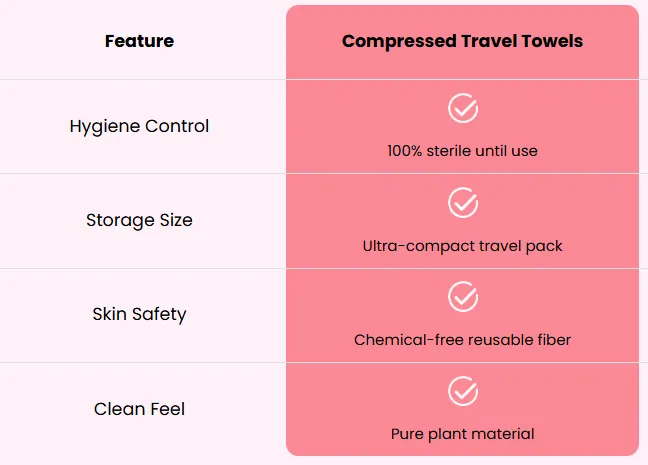Click the Hygiene Control checkmark icon
The width and height of the screenshot is (648, 465).
click(x=463, y=108)
